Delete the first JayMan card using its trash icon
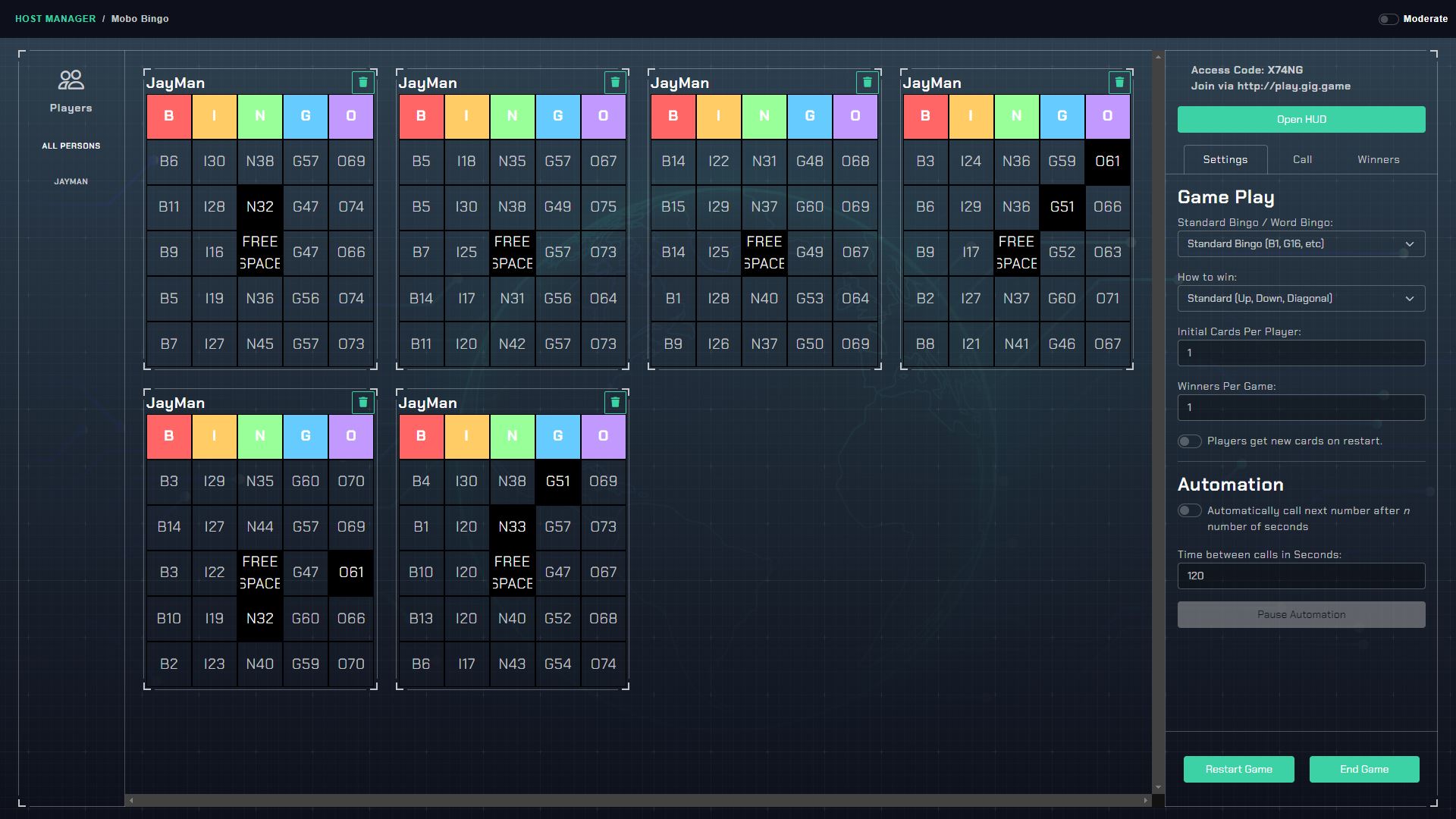This screenshot has height=819, width=1456. (x=362, y=83)
